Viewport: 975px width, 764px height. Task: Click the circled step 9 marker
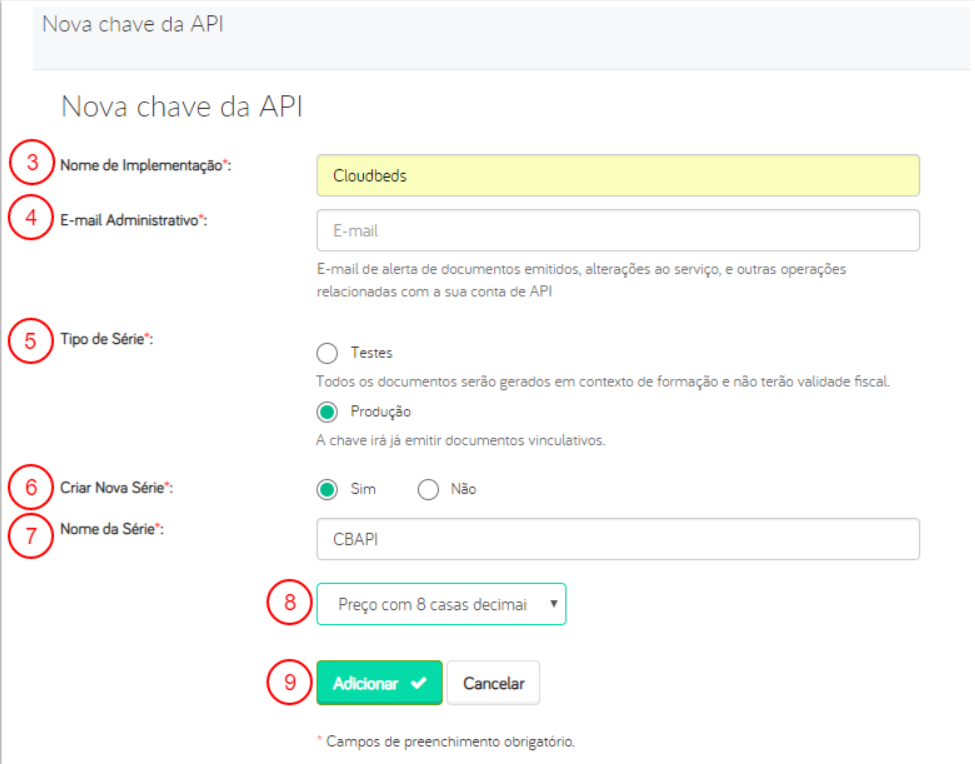[x=290, y=683]
